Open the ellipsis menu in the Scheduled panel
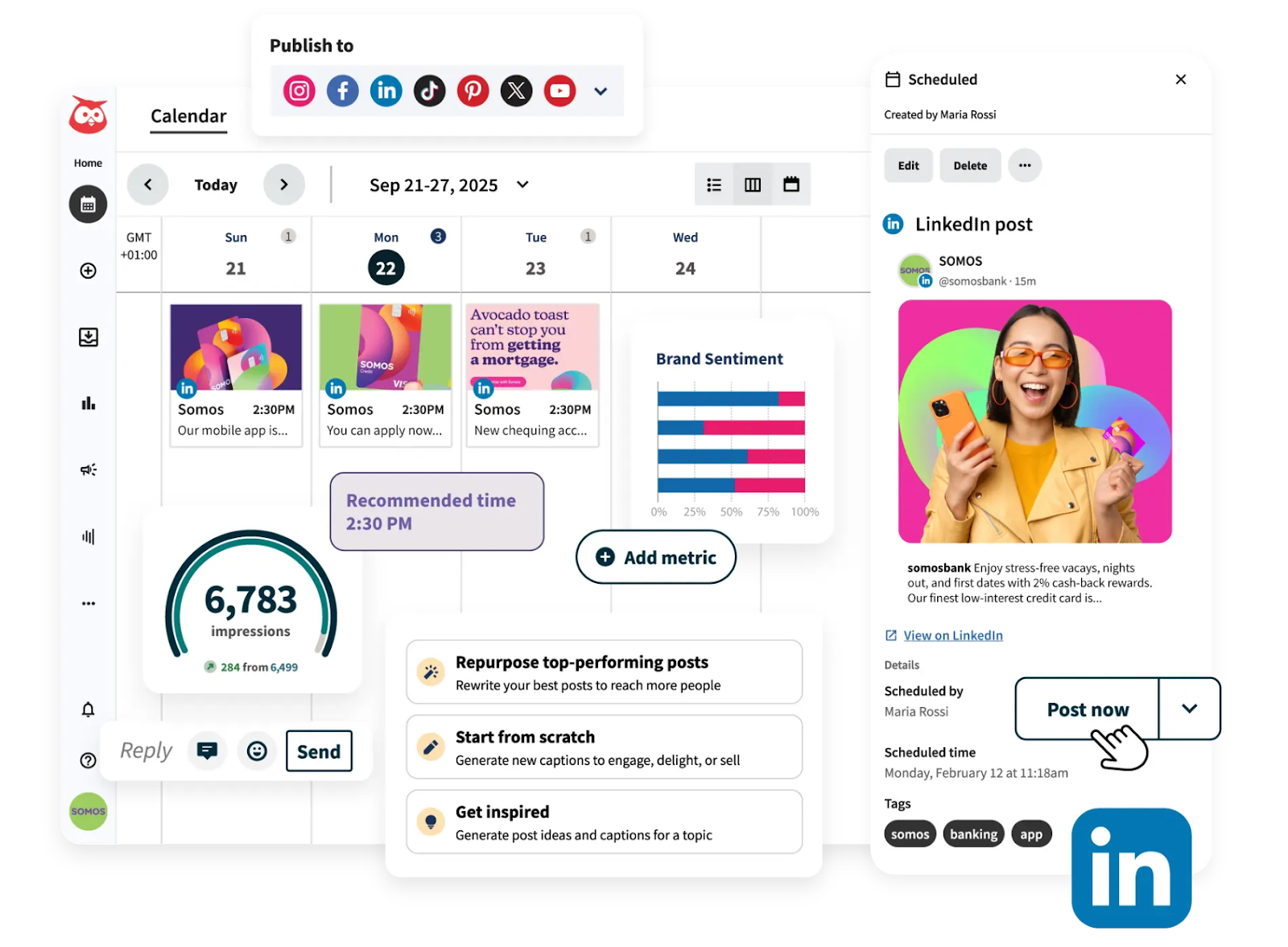Image resolution: width=1288 pixels, height=947 pixels. [1025, 165]
